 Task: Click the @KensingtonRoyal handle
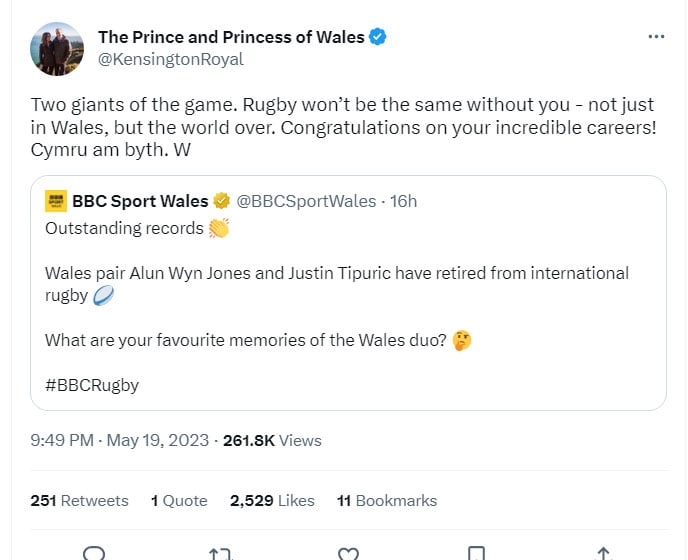(x=170, y=59)
